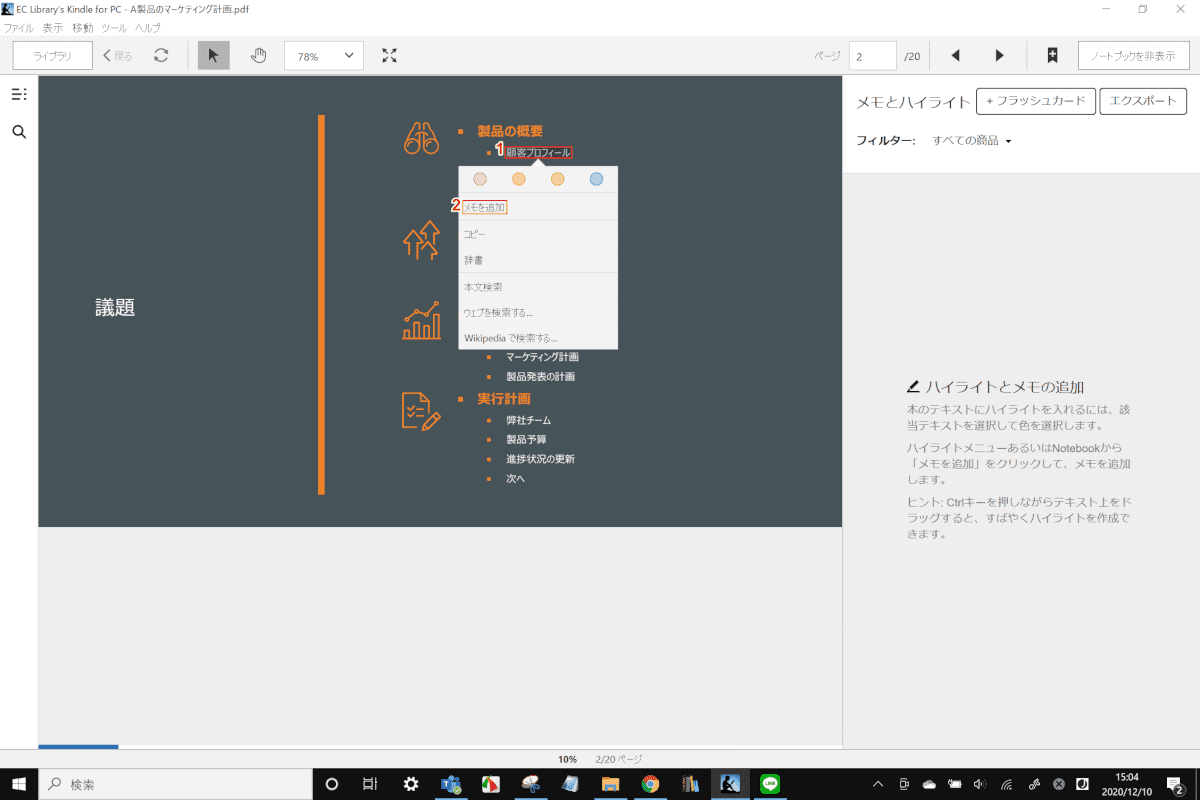Open the Windows Start button
The image size is (1200, 800).
click(19, 784)
